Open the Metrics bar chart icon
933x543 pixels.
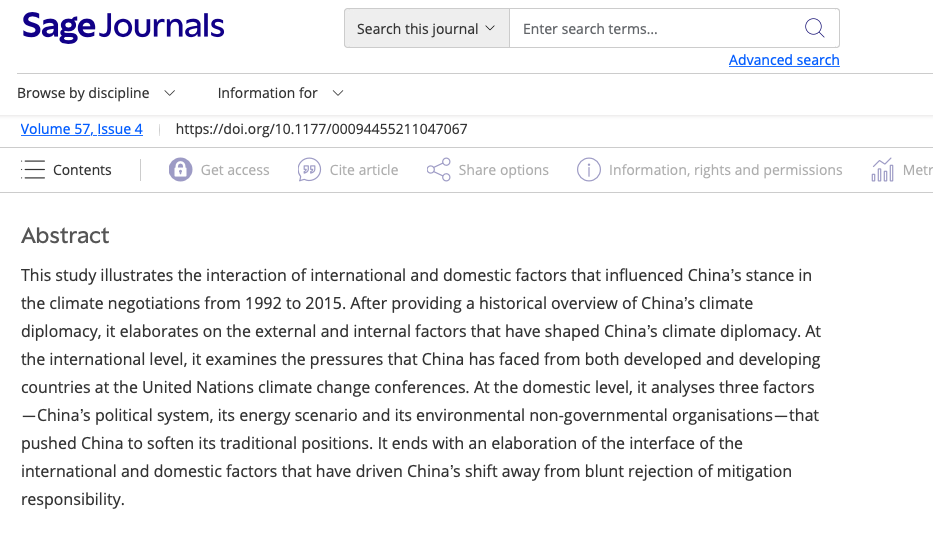point(882,170)
